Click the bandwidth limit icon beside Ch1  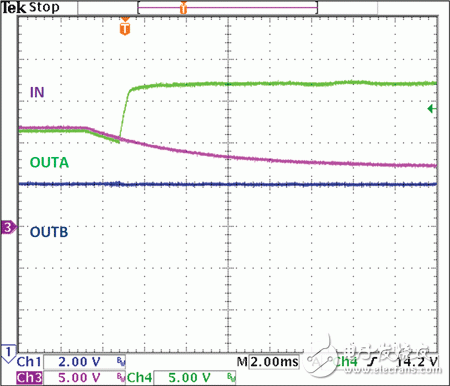(121, 361)
